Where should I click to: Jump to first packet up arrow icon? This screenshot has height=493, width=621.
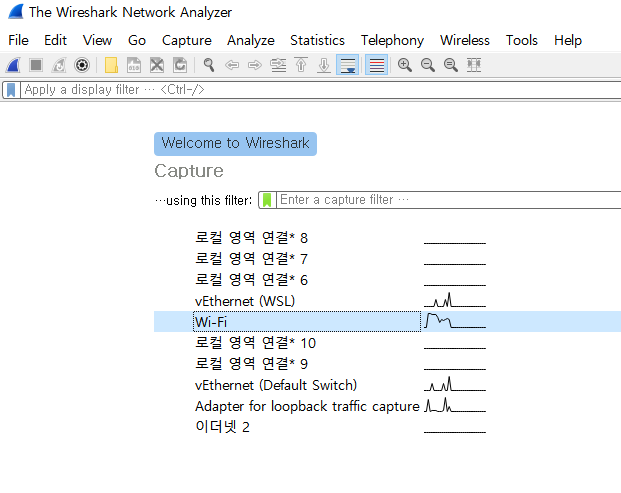point(301,65)
